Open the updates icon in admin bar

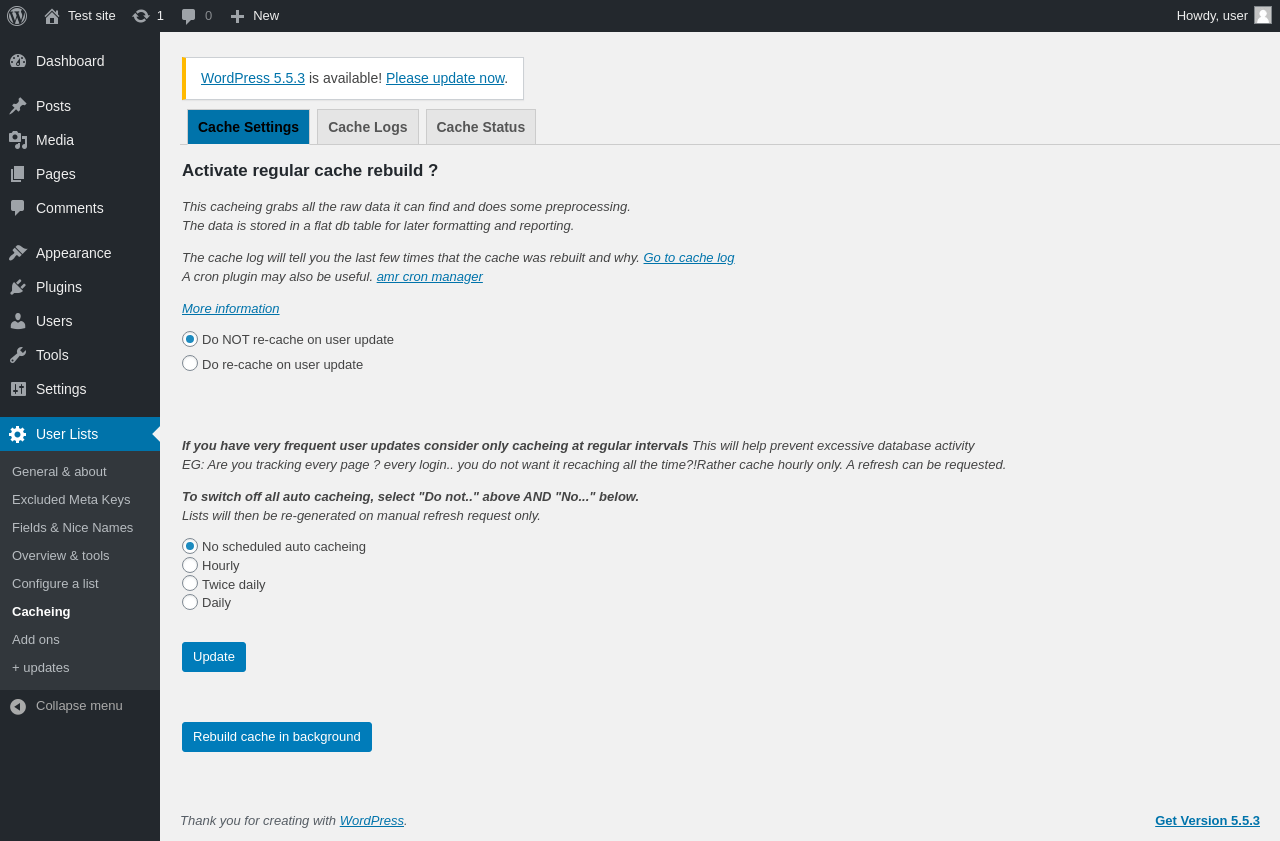coord(141,16)
